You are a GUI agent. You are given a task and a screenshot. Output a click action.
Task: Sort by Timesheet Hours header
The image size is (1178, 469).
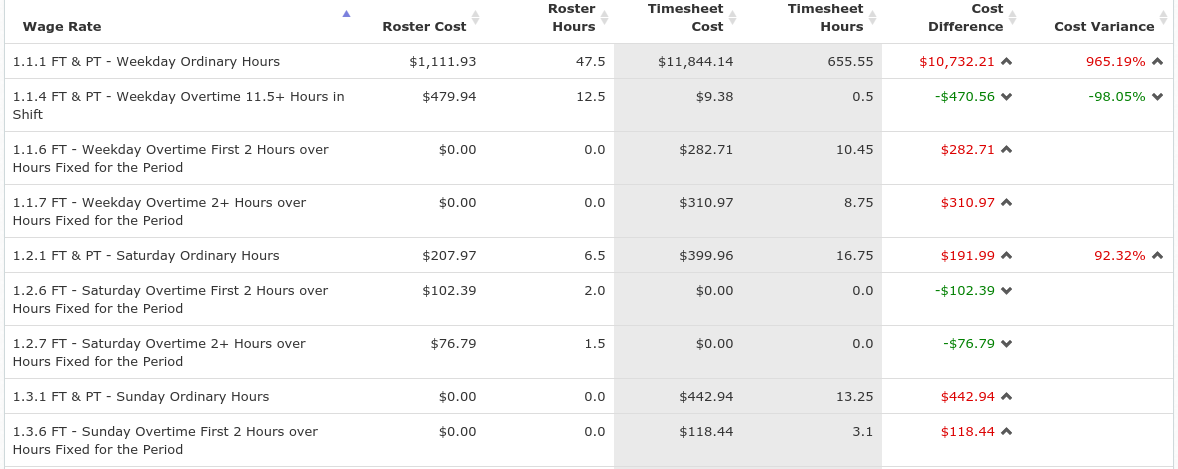coord(872,17)
